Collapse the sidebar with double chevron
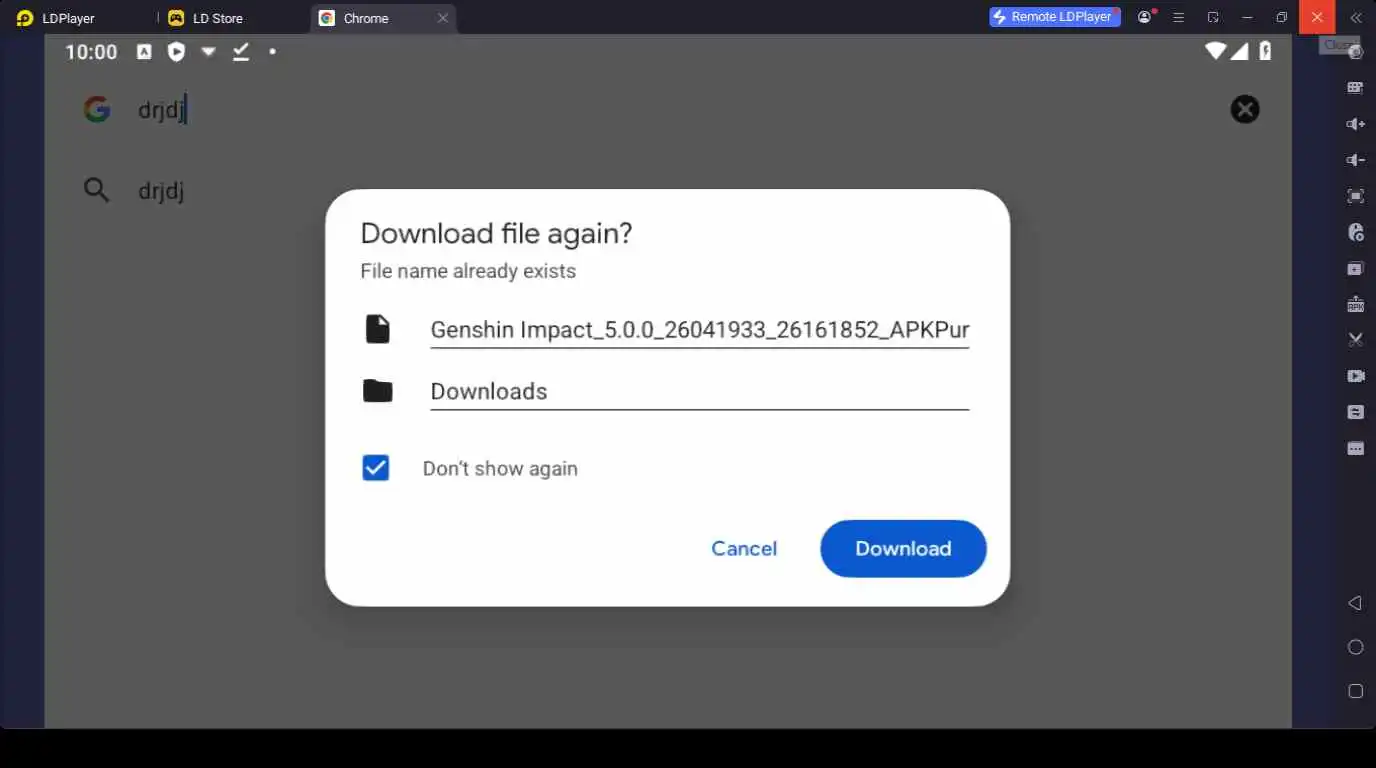Screen dimensions: 1376x768 coord(1355,17)
